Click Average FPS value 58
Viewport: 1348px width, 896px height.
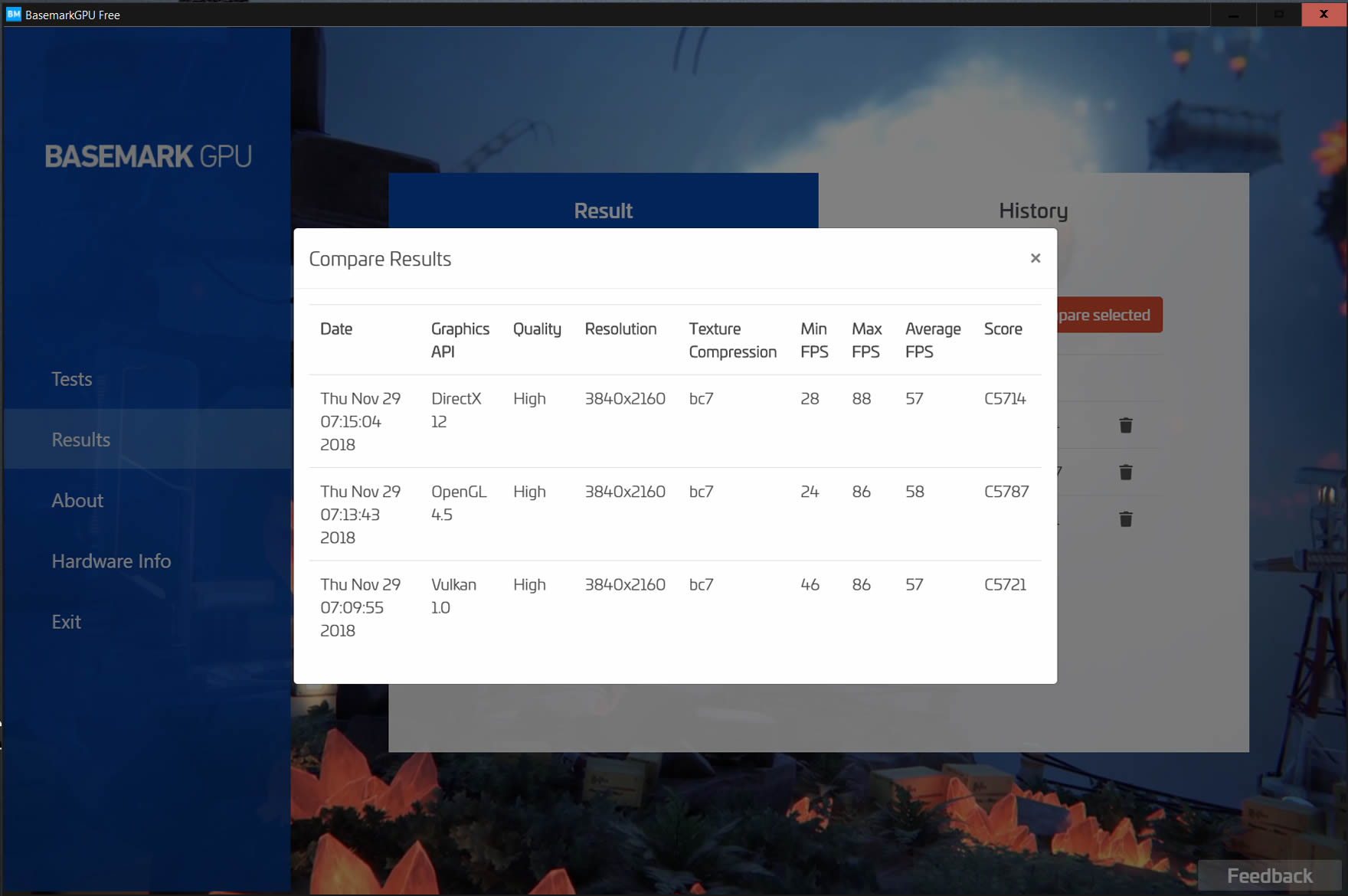(914, 492)
